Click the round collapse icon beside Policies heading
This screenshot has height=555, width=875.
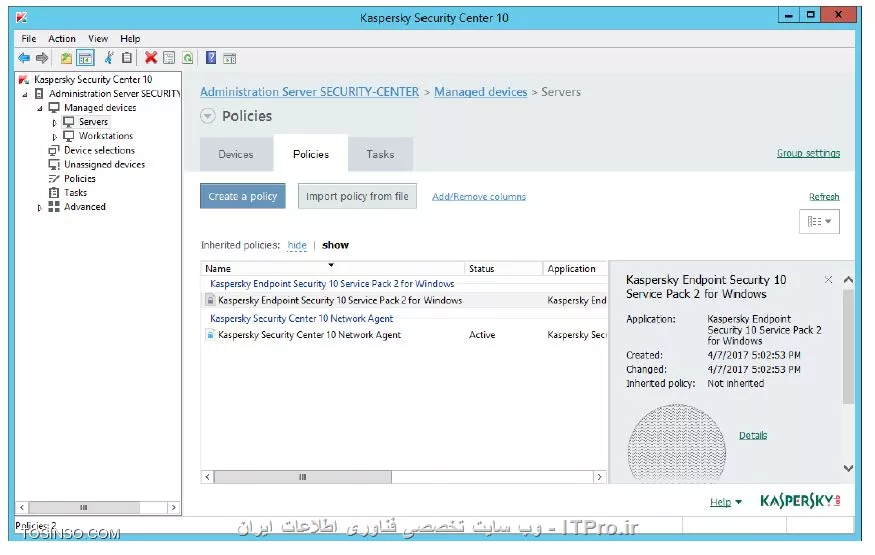click(208, 116)
